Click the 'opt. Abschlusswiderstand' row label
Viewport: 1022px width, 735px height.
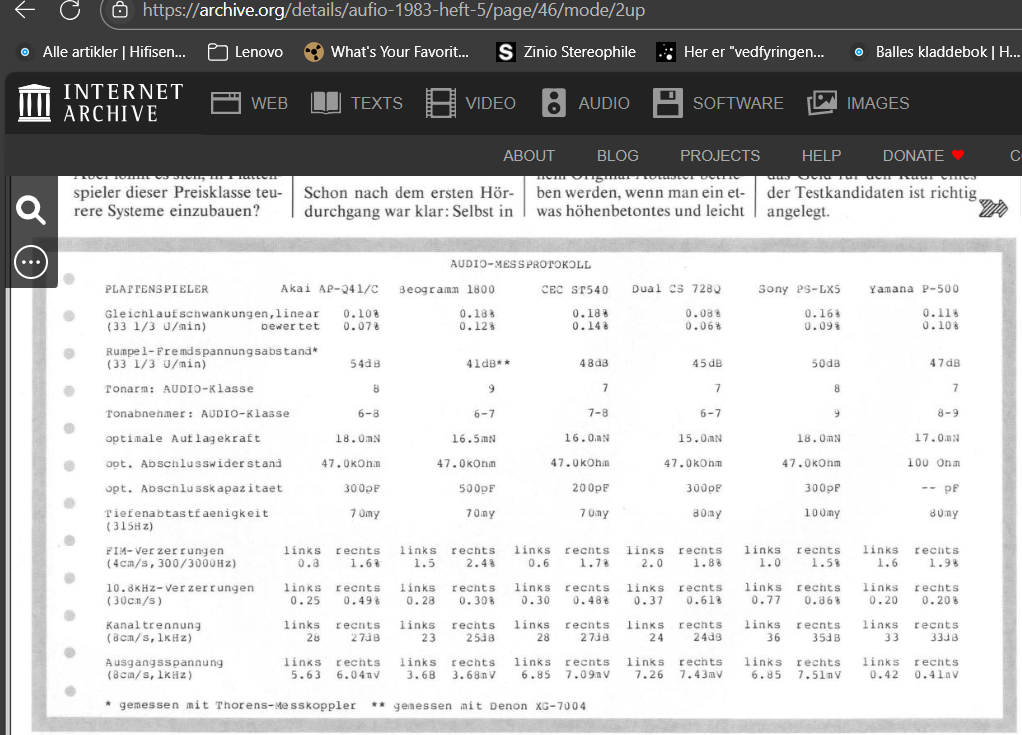pos(194,463)
